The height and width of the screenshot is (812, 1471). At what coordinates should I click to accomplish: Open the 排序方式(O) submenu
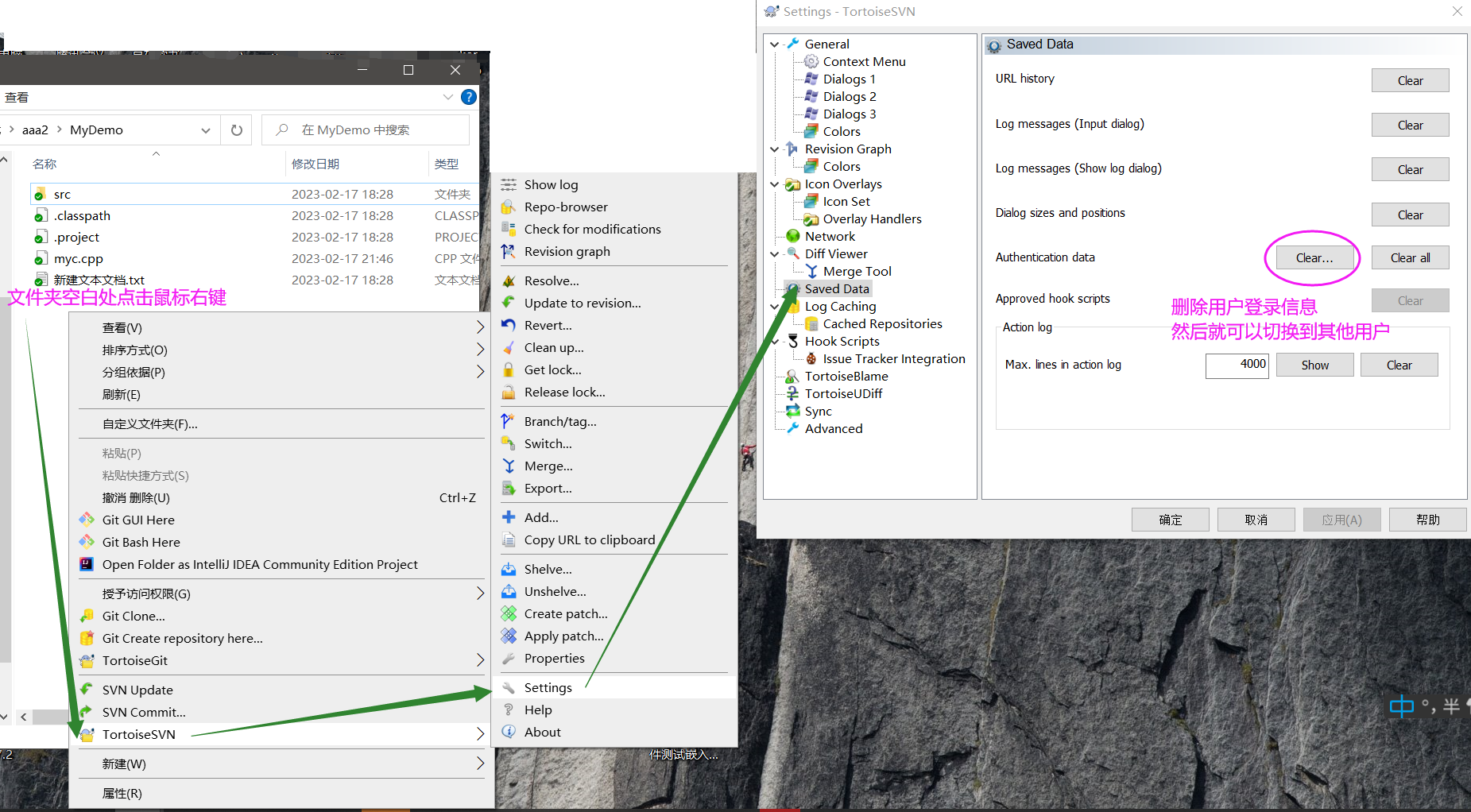pos(281,350)
